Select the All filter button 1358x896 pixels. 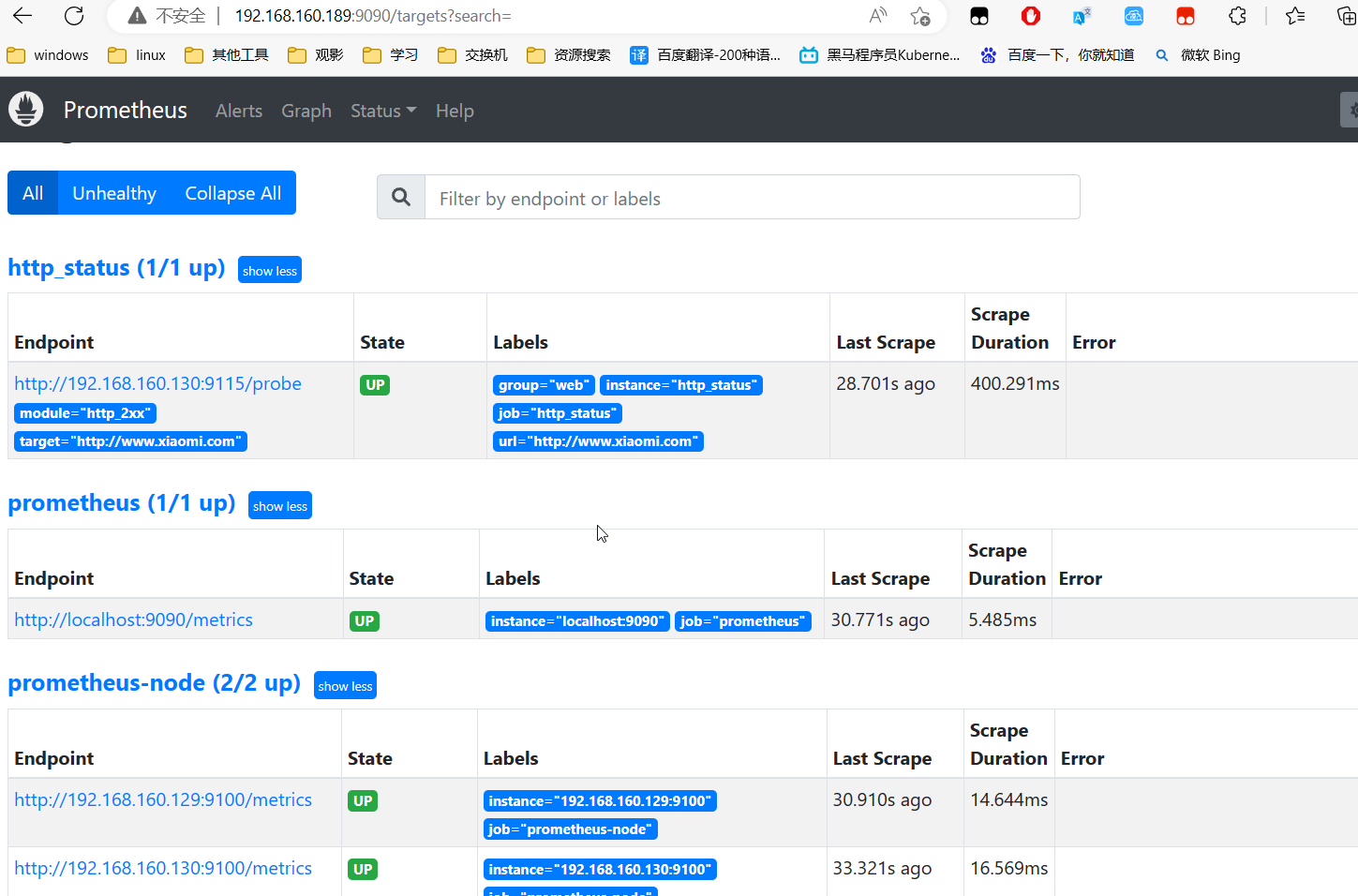(x=33, y=192)
